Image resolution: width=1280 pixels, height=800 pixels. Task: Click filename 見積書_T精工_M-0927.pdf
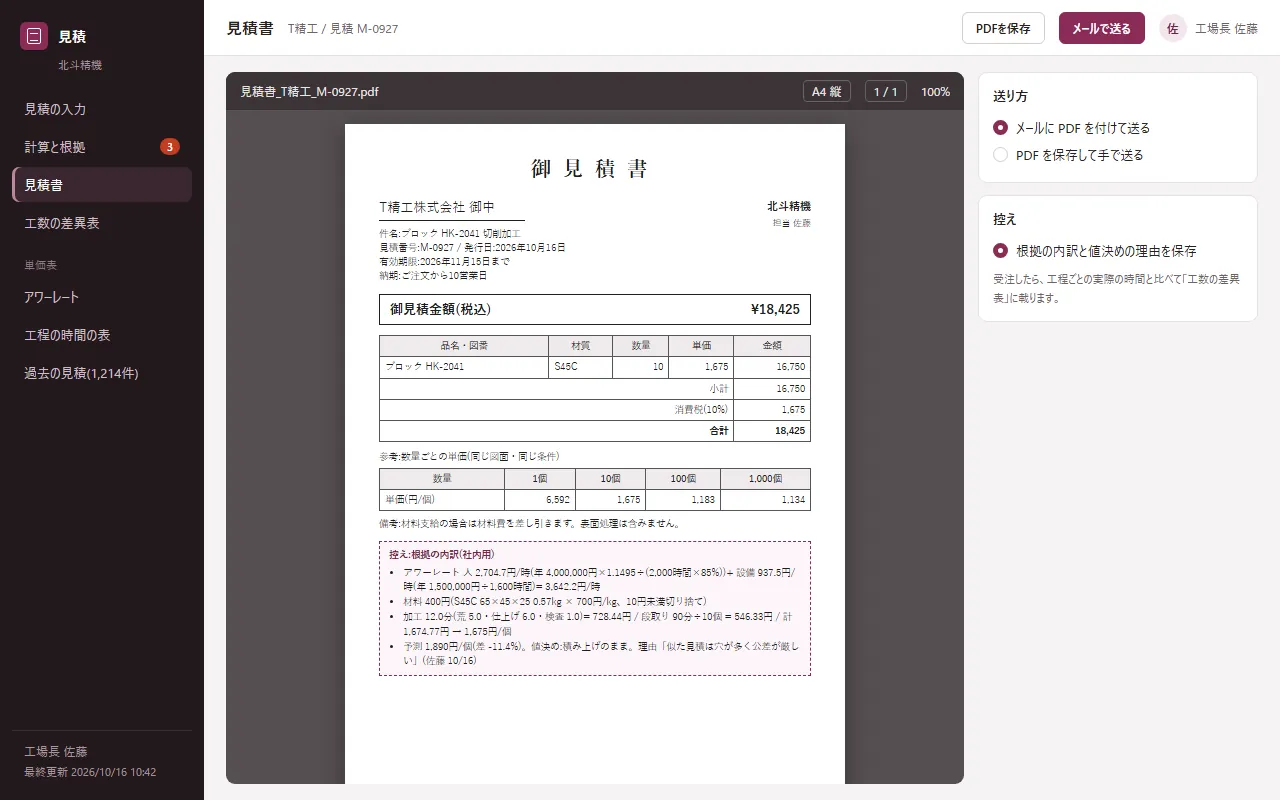[309, 91]
